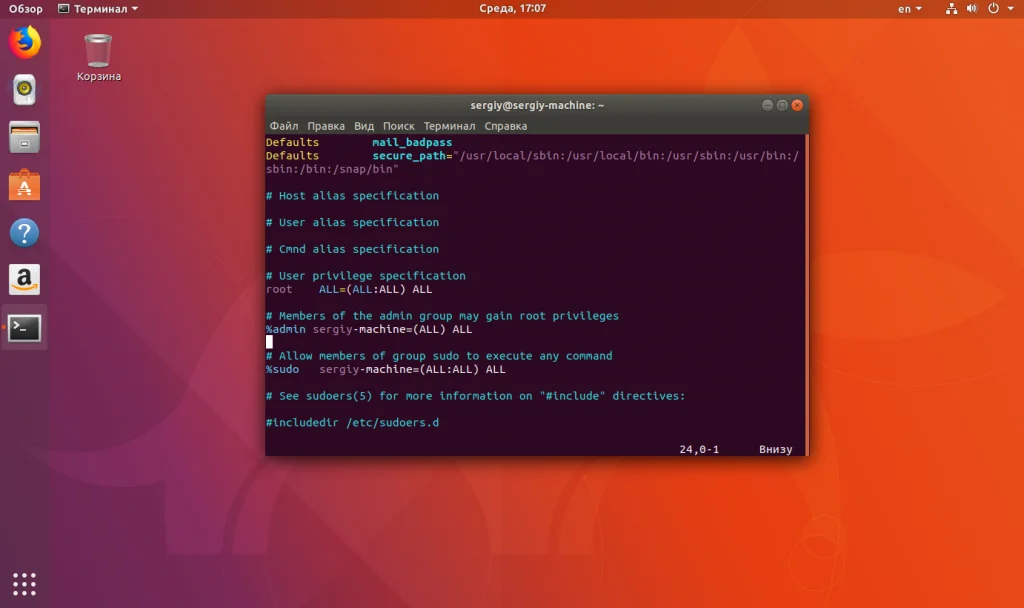Image resolution: width=1024 pixels, height=608 pixels.
Task: Open the Files manager dock icon
Action: (24, 137)
